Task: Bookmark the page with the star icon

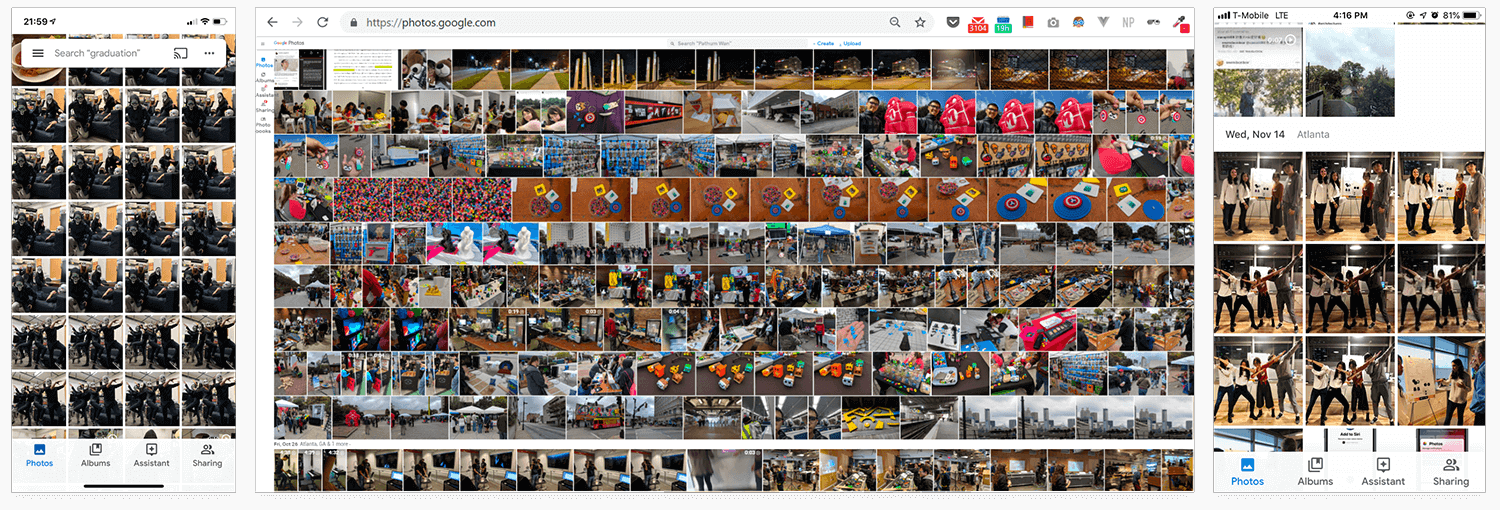Action: tap(920, 22)
